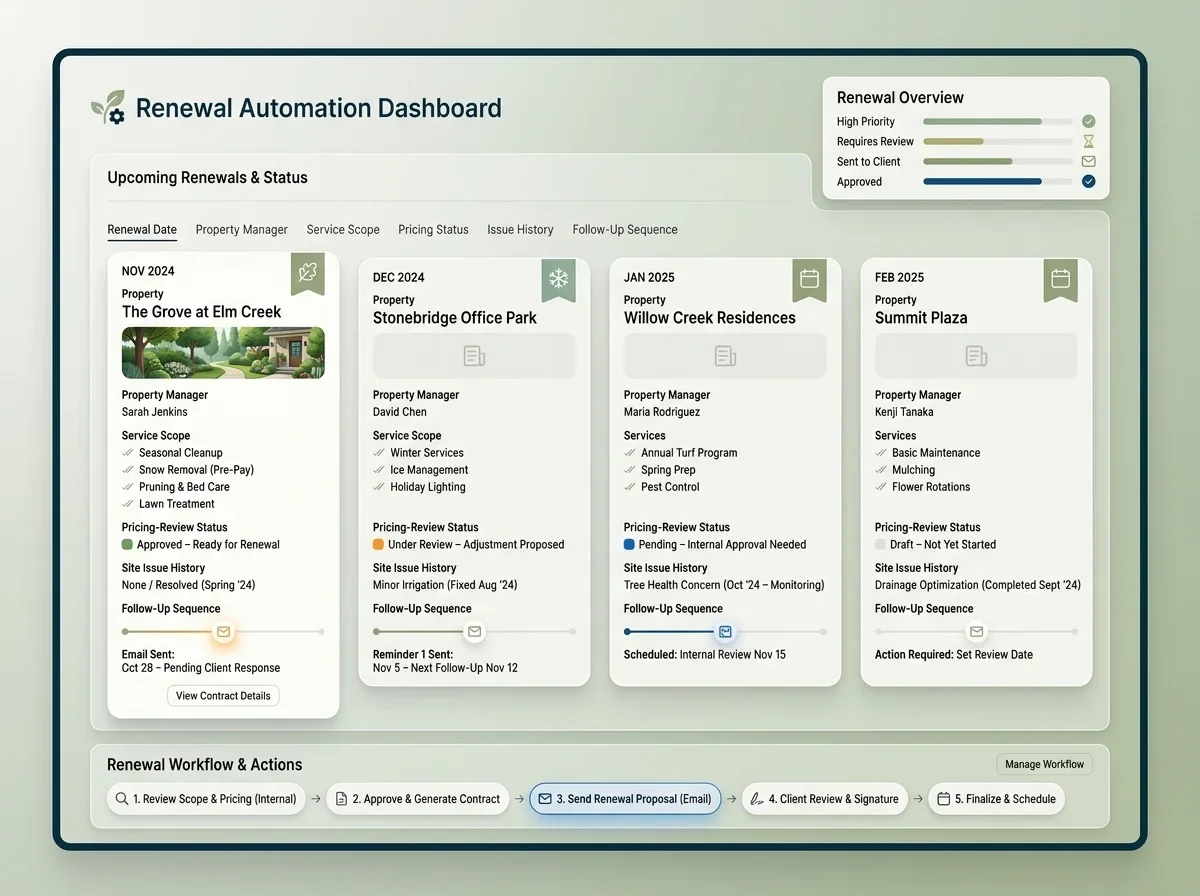Click the Manage Workflow button
The width and height of the screenshot is (1200, 896).
1044,764
